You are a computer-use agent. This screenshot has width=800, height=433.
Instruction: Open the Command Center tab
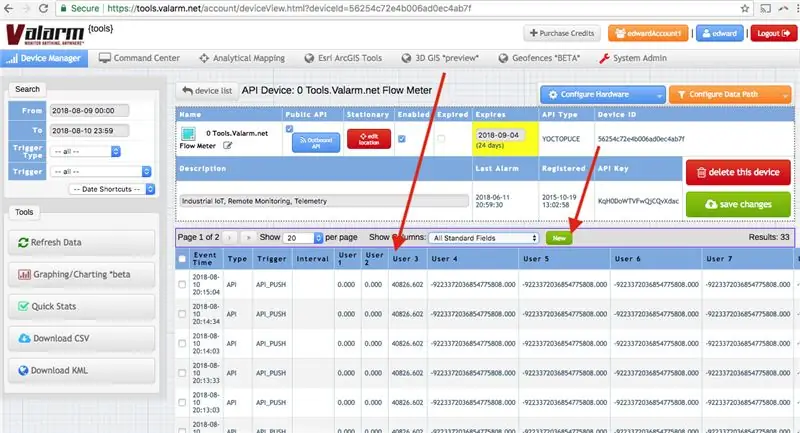click(139, 58)
